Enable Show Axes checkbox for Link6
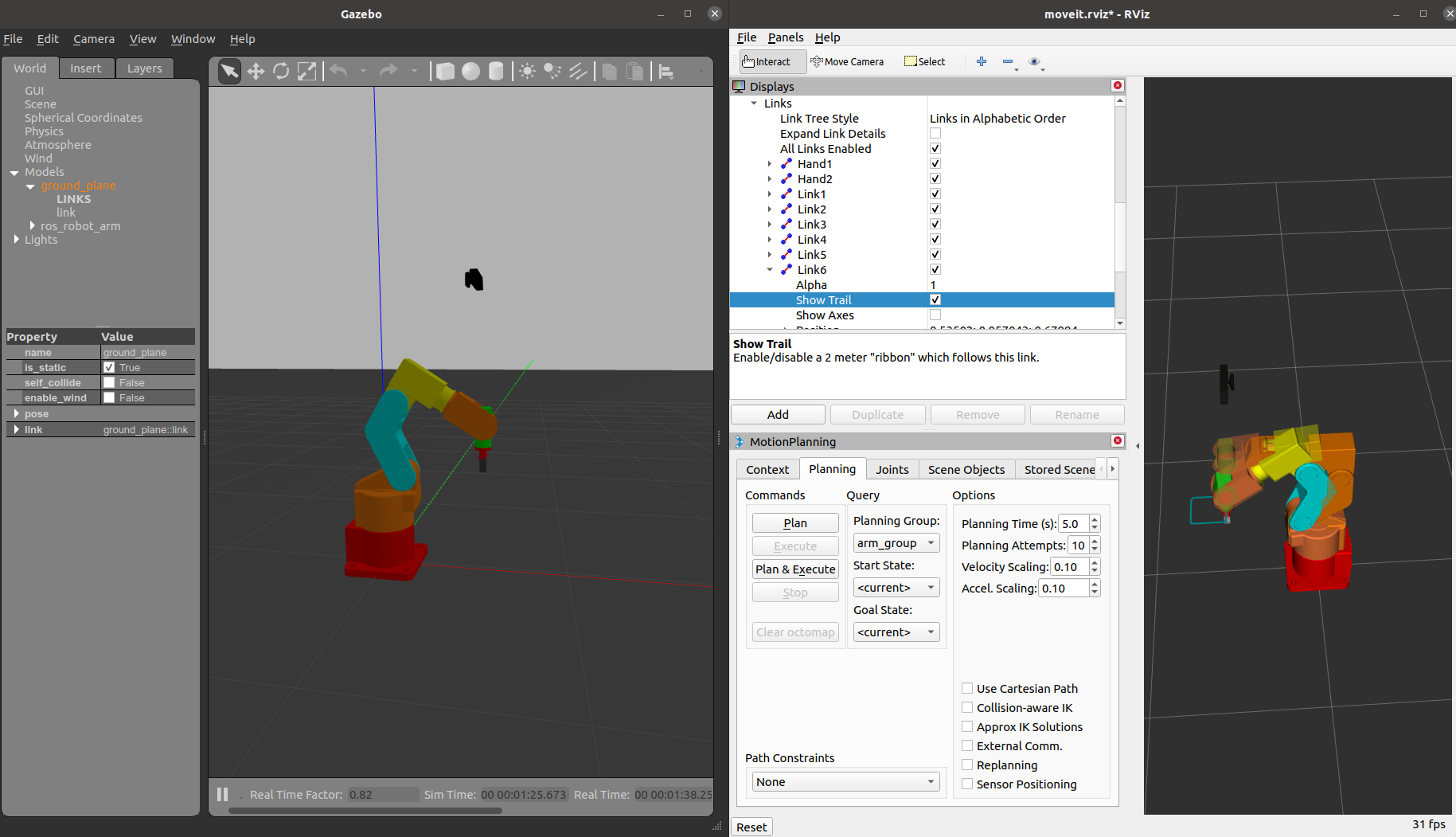The height and width of the screenshot is (837, 1456). (935, 315)
